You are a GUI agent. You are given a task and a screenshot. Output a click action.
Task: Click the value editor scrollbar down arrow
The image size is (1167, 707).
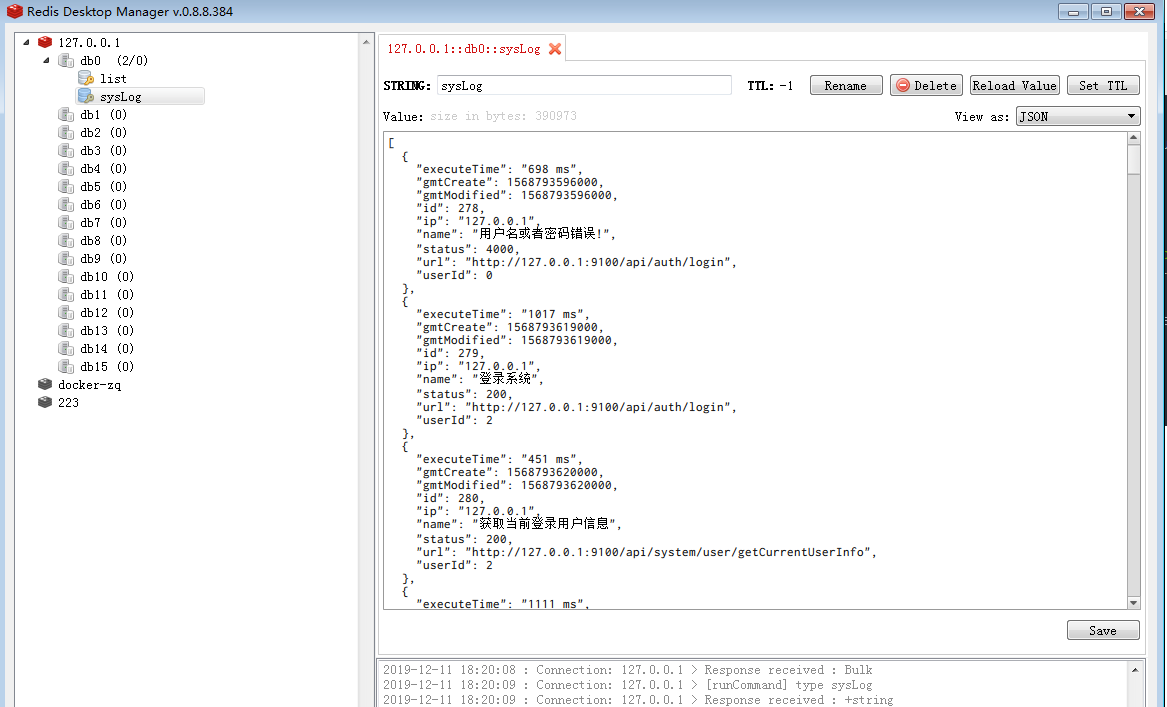(1134, 603)
